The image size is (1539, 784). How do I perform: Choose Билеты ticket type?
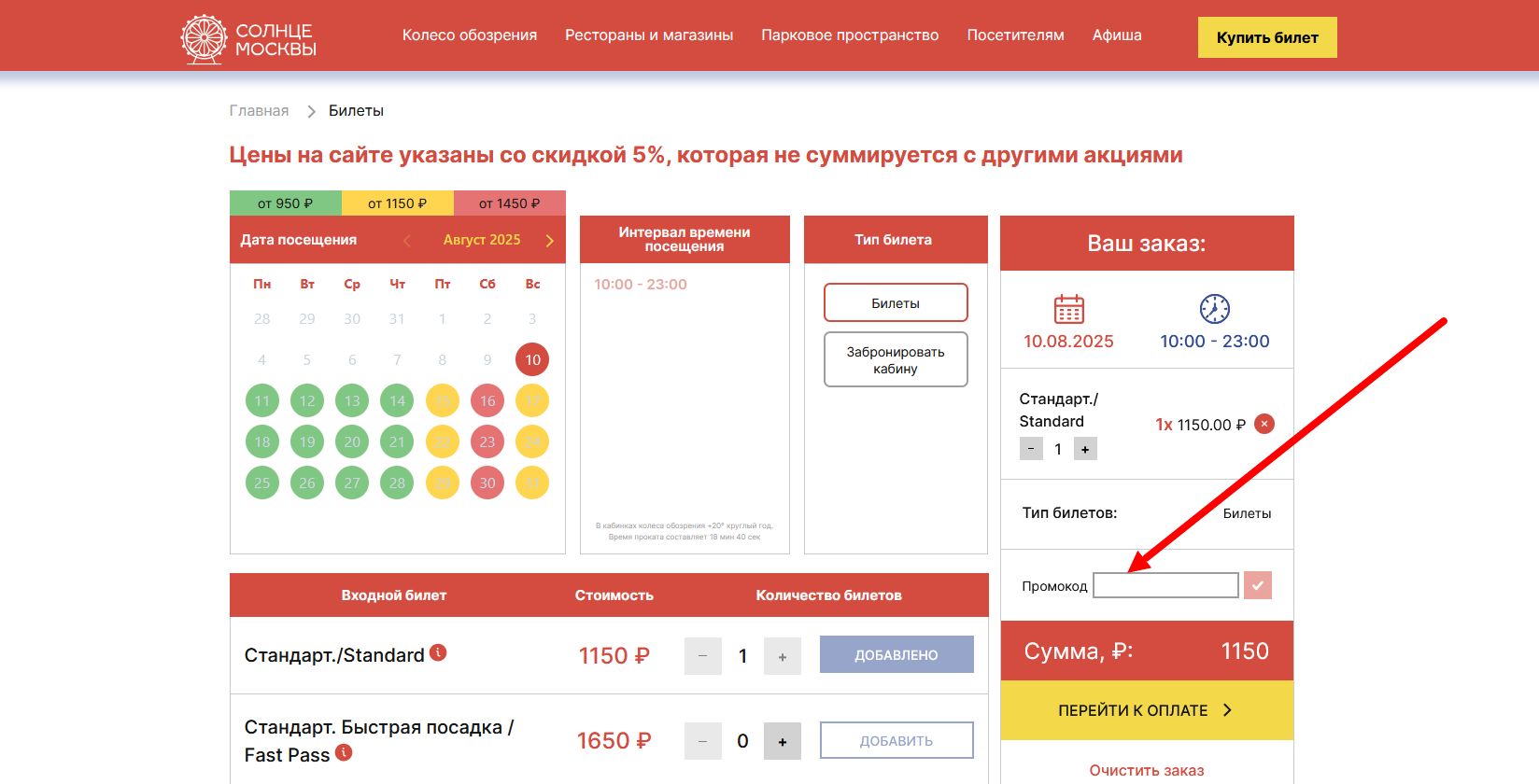click(896, 303)
